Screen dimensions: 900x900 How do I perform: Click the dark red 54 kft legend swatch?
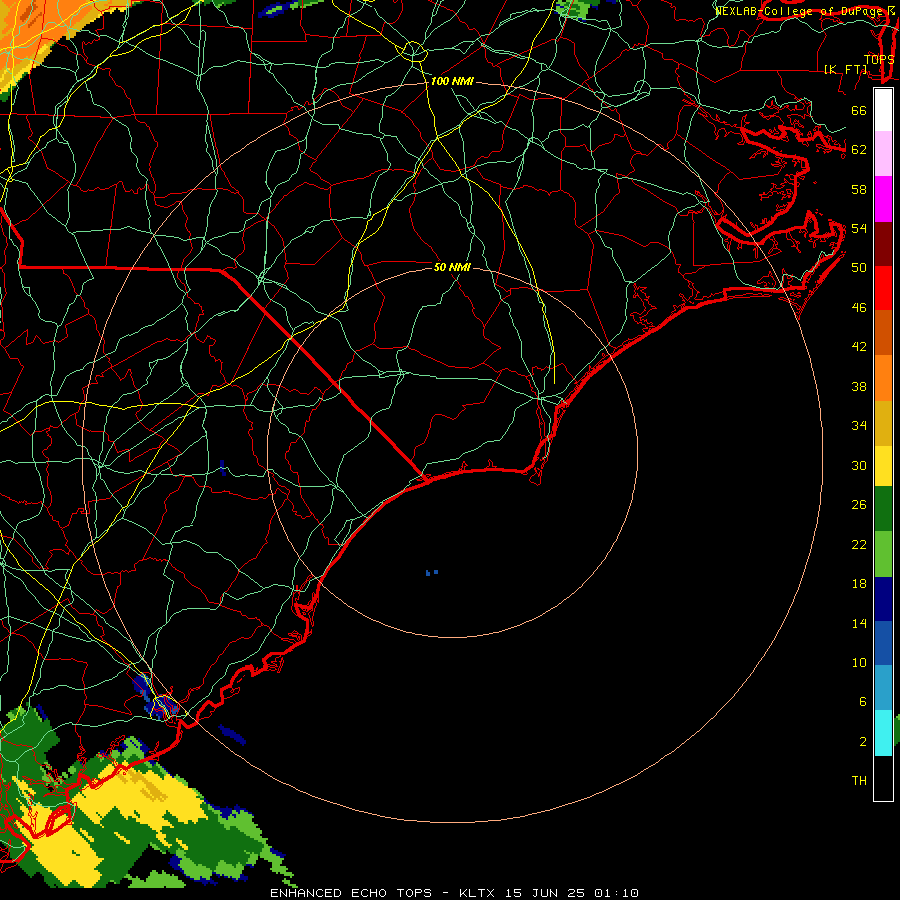point(883,243)
